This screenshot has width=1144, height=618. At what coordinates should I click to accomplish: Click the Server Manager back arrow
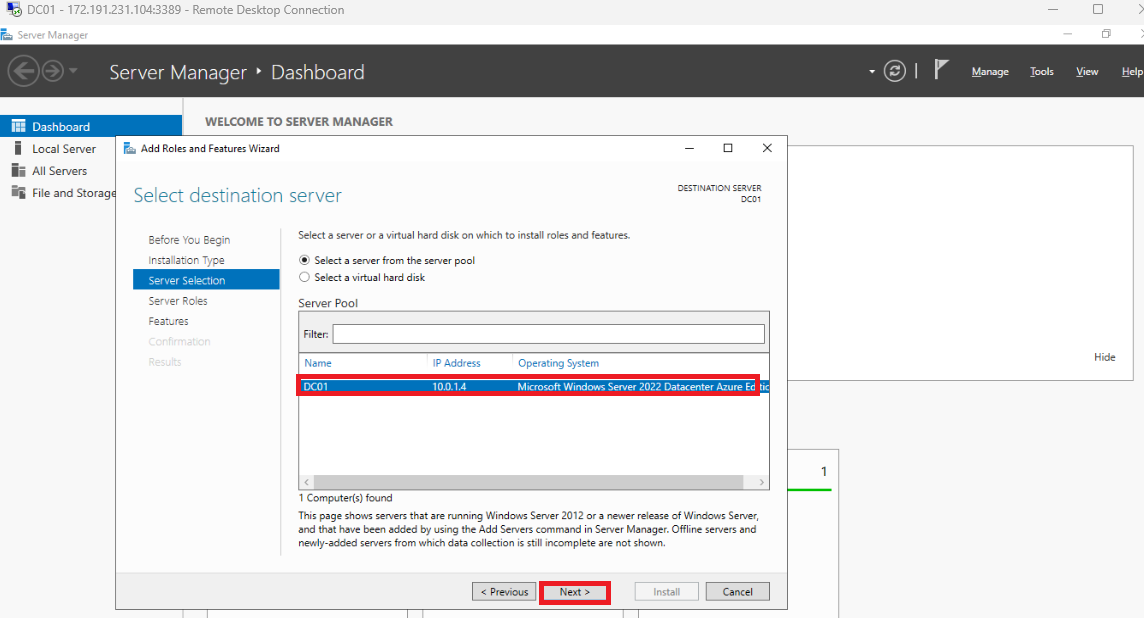pyautogui.click(x=23, y=72)
